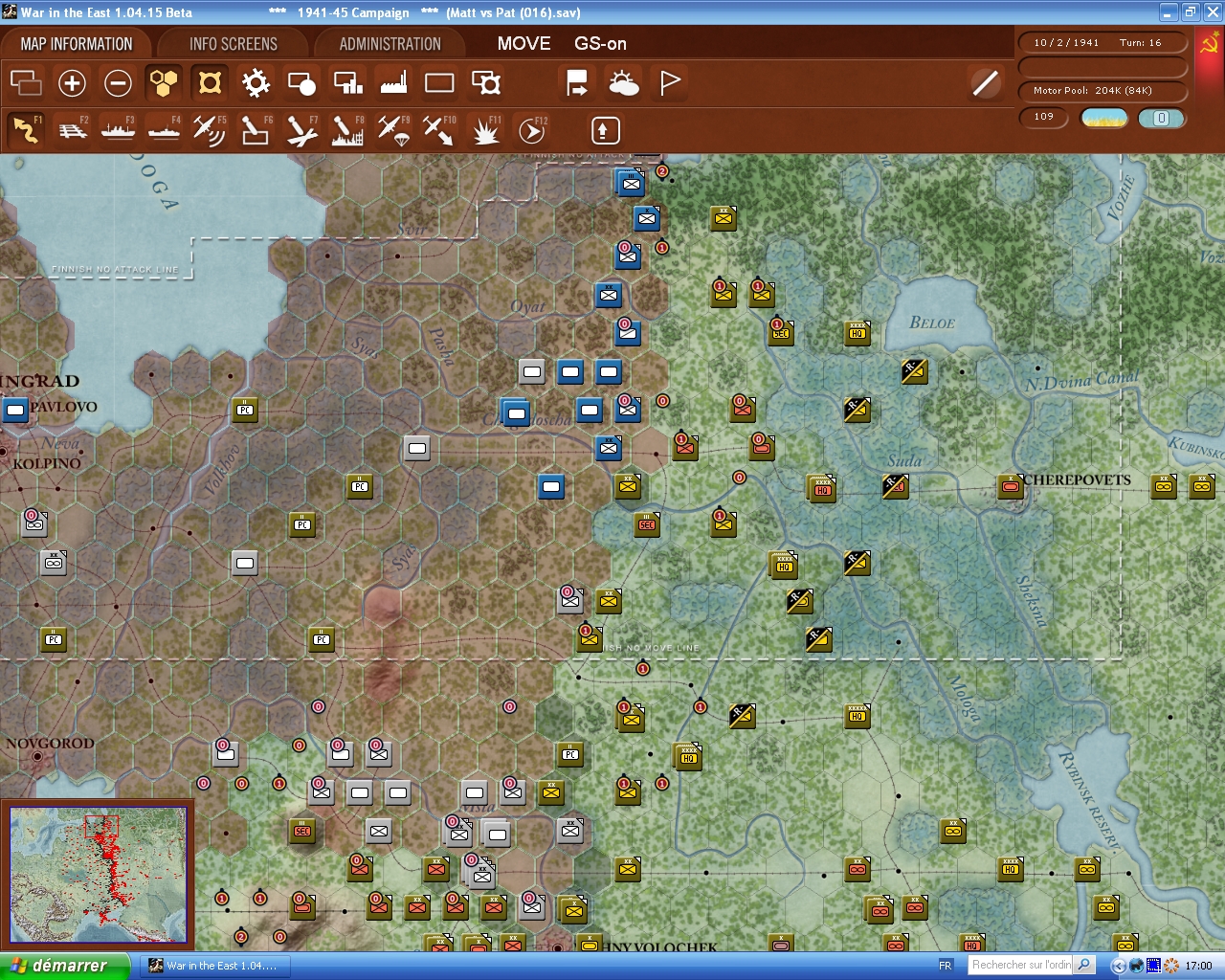The image size is (1225, 980).
Task: Toggle the blank unit counter display
Action: [439, 83]
